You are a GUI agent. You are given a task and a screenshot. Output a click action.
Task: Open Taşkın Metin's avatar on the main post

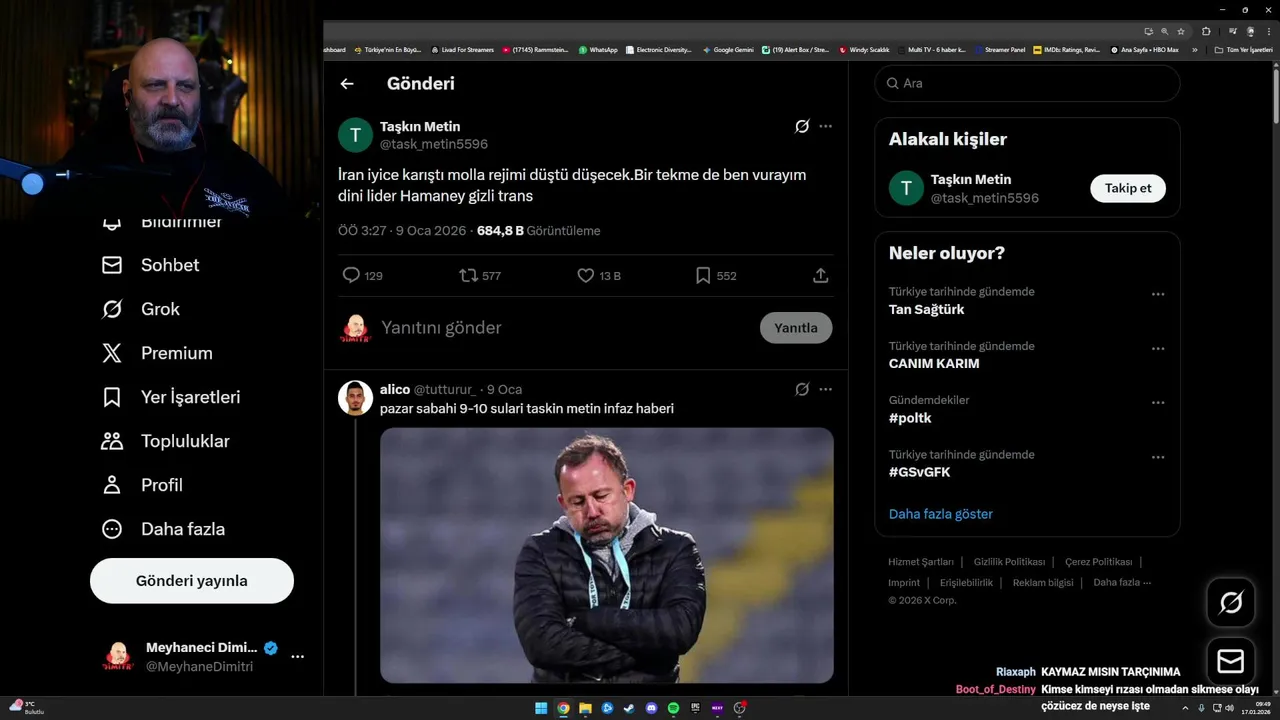tap(355, 135)
